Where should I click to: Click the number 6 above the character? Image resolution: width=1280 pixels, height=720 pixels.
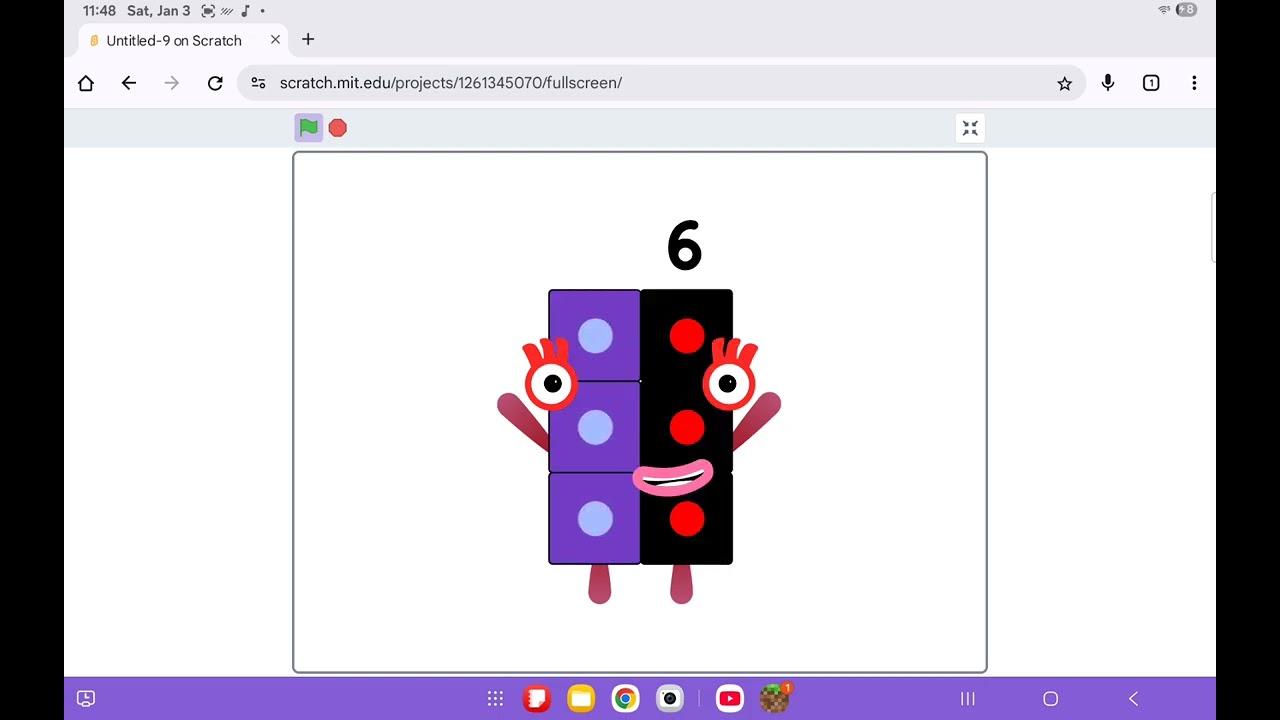(x=685, y=245)
